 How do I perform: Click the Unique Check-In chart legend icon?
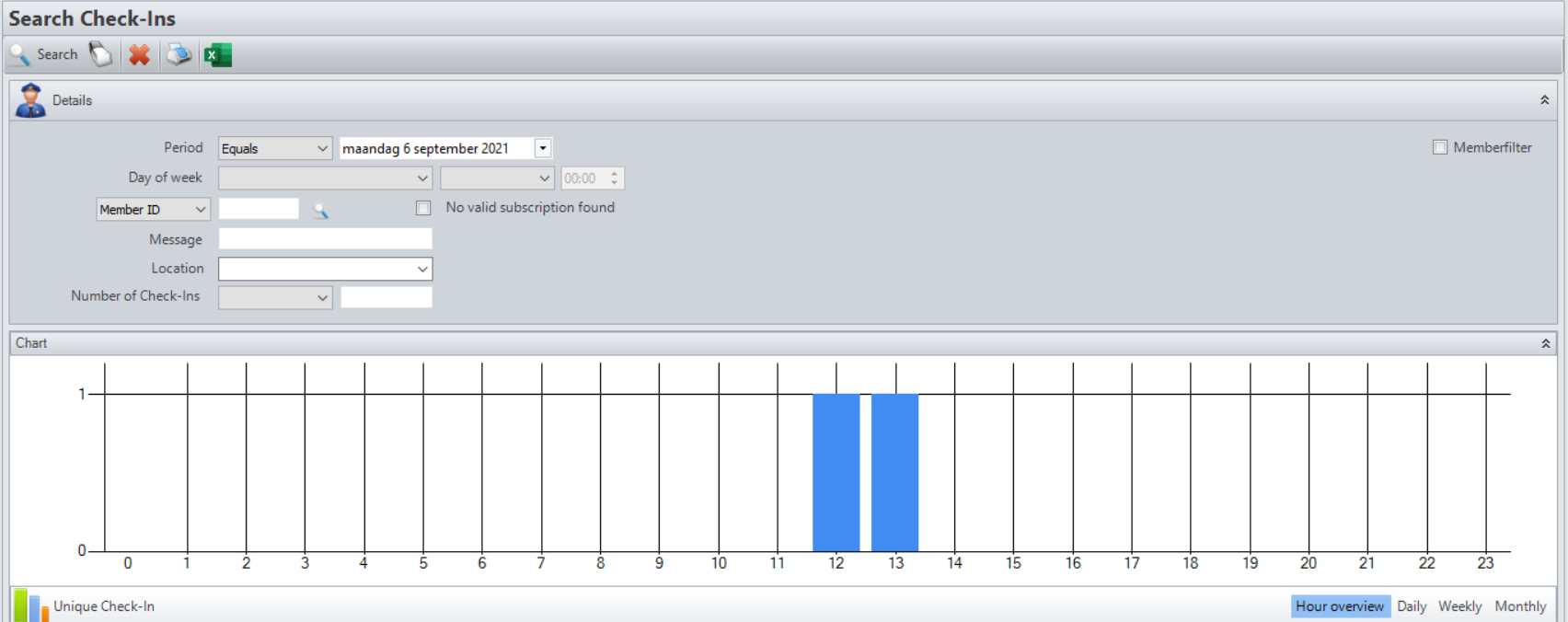[x=31, y=606]
